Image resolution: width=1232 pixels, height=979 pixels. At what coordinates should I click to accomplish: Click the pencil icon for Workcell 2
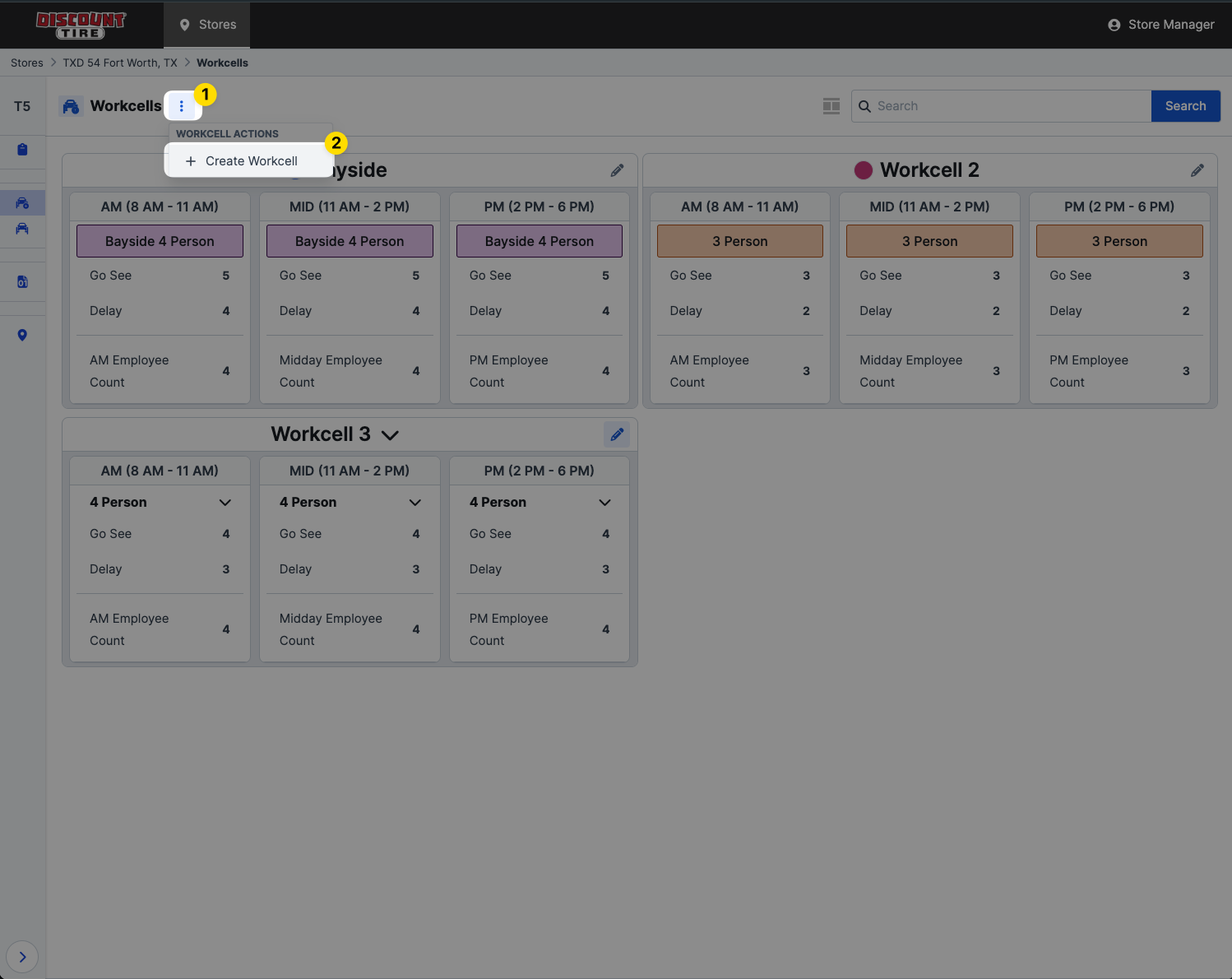[1197, 170]
